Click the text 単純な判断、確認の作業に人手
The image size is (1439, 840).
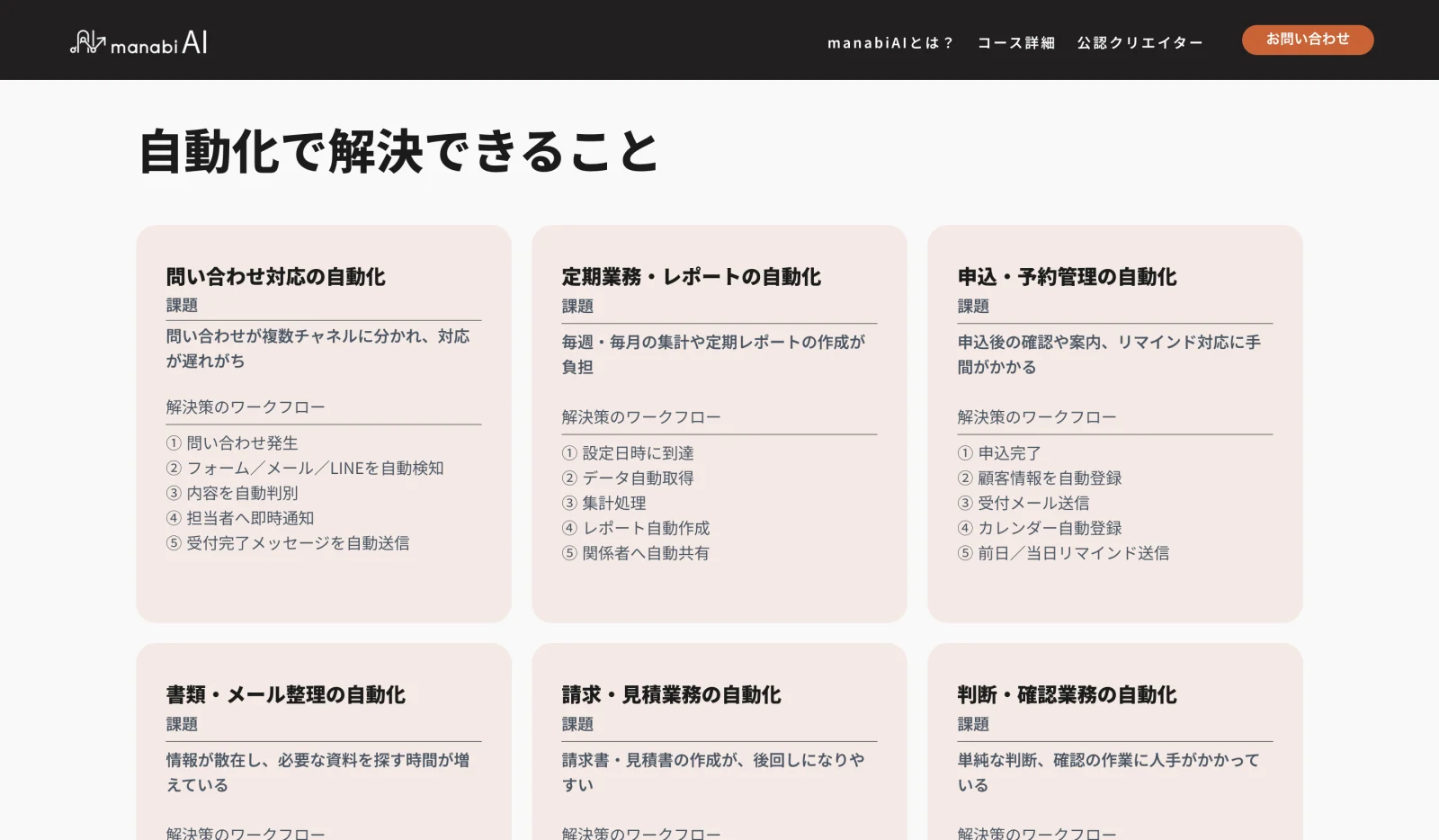[1077, 761]
